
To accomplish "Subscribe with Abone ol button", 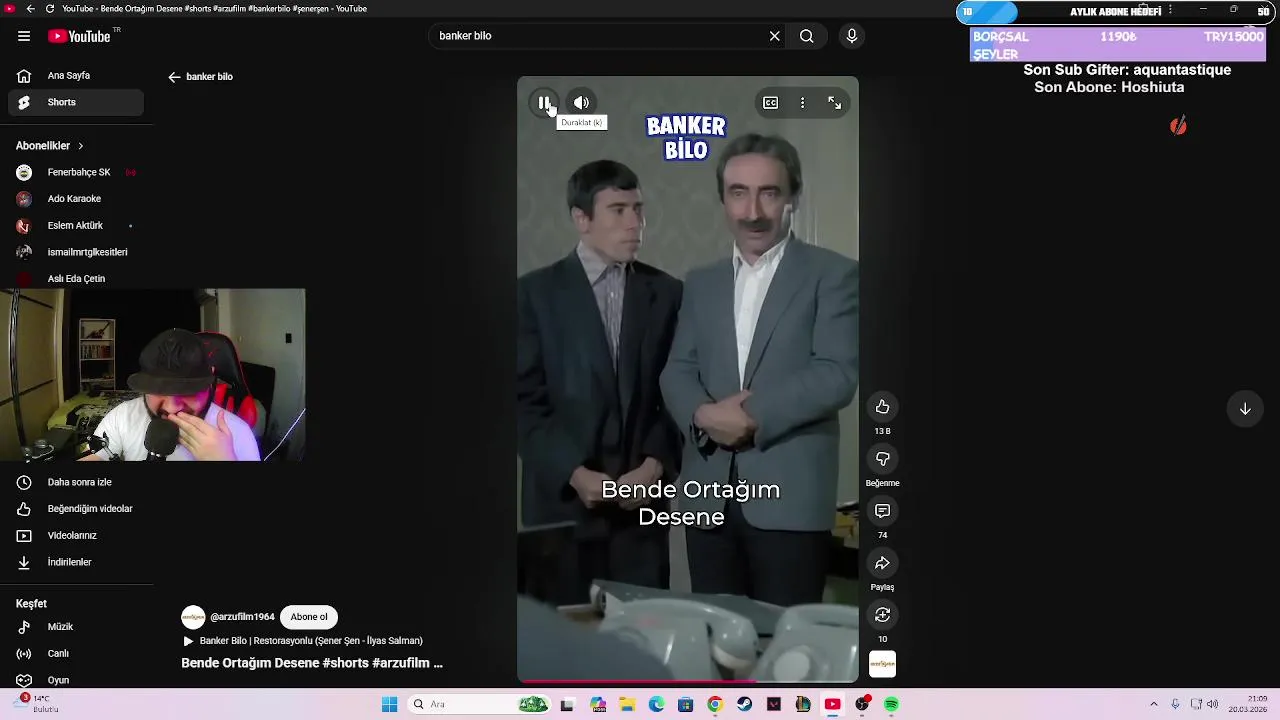I will [309, 617].
